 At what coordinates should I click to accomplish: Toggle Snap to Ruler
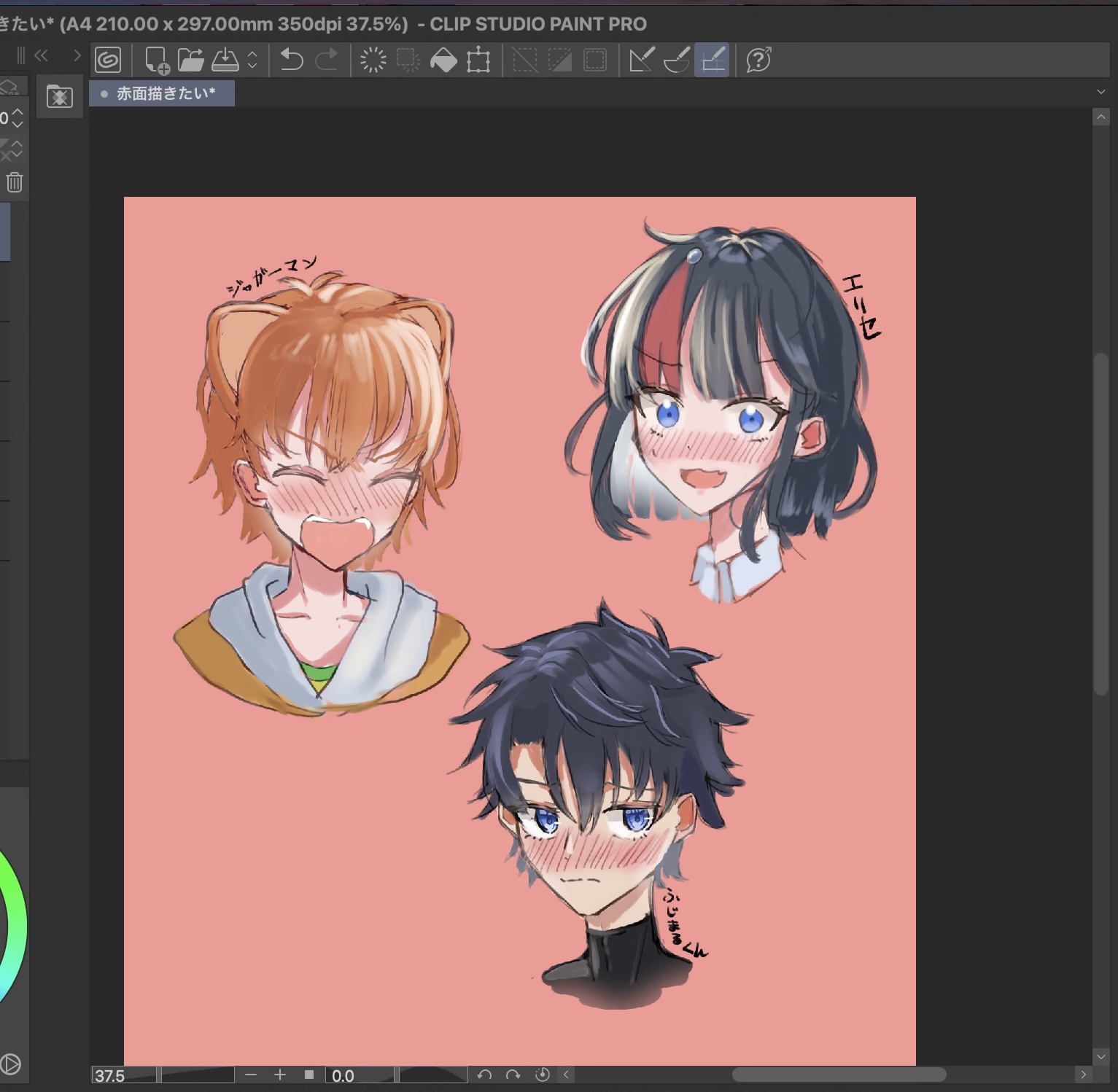641,60
